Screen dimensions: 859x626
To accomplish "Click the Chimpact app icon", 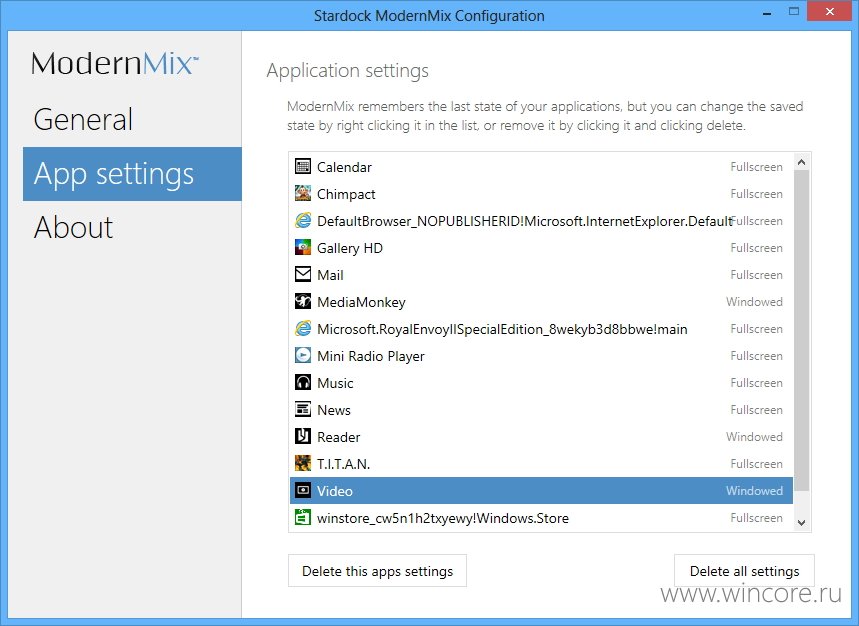I will coord(303,193).
